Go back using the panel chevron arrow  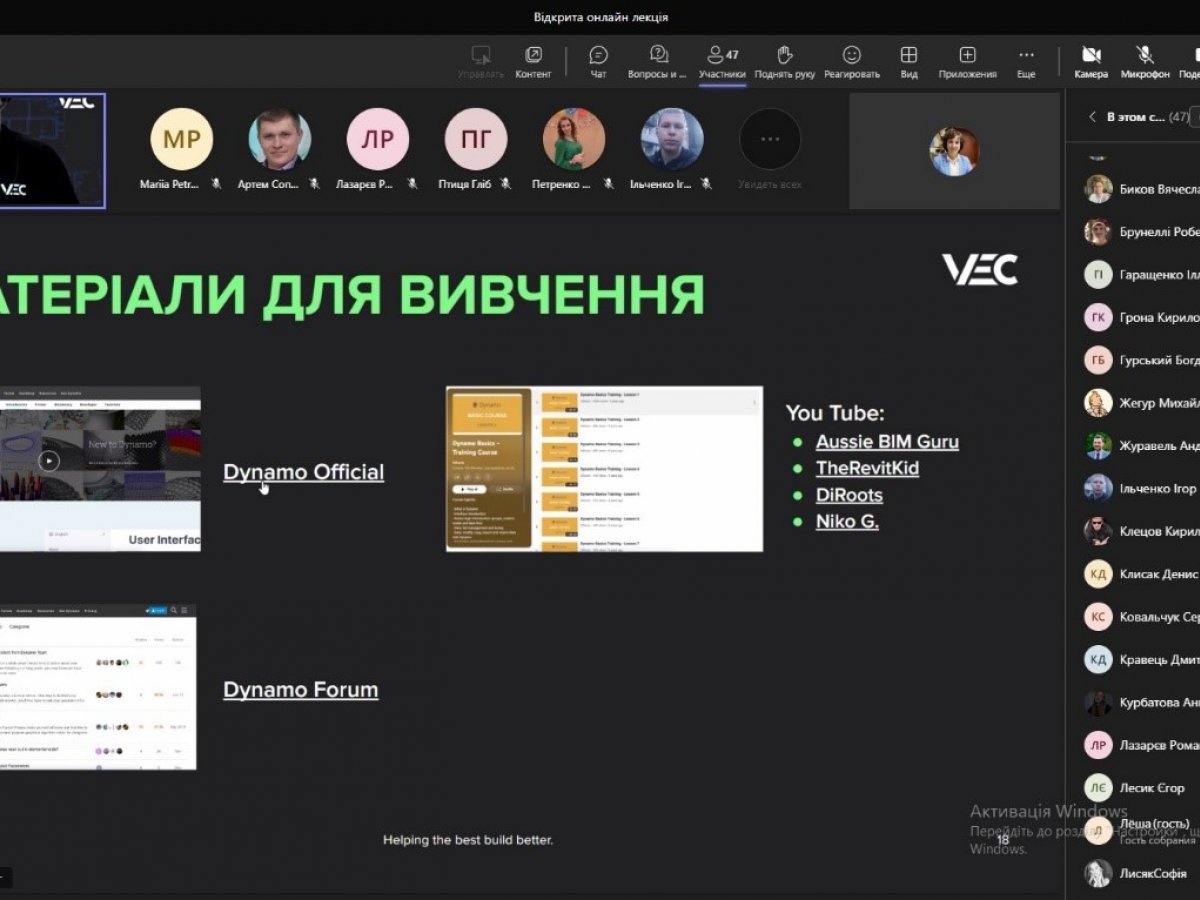pos(1092,117)
